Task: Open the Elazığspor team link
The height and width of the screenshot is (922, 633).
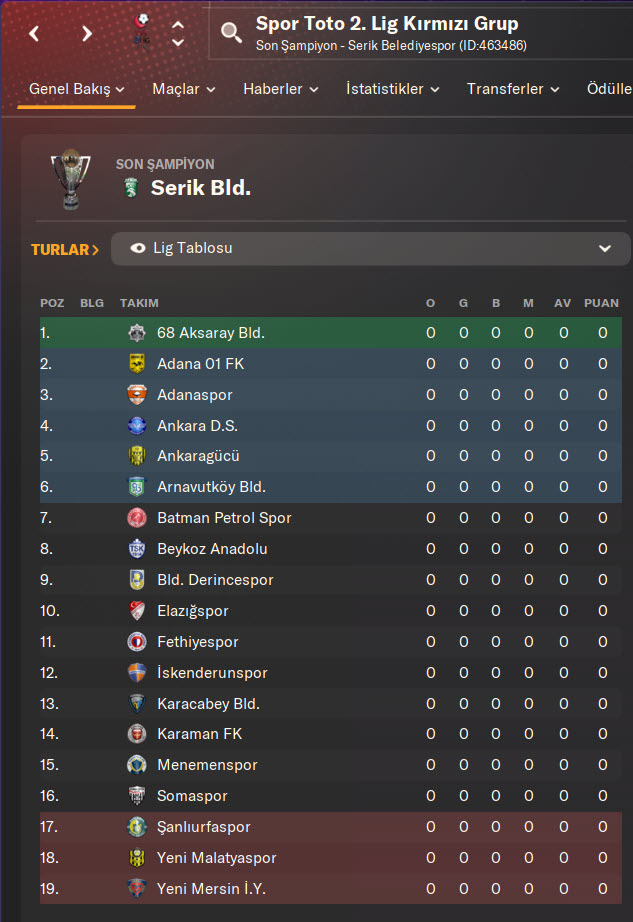Action: pos(193,611)
